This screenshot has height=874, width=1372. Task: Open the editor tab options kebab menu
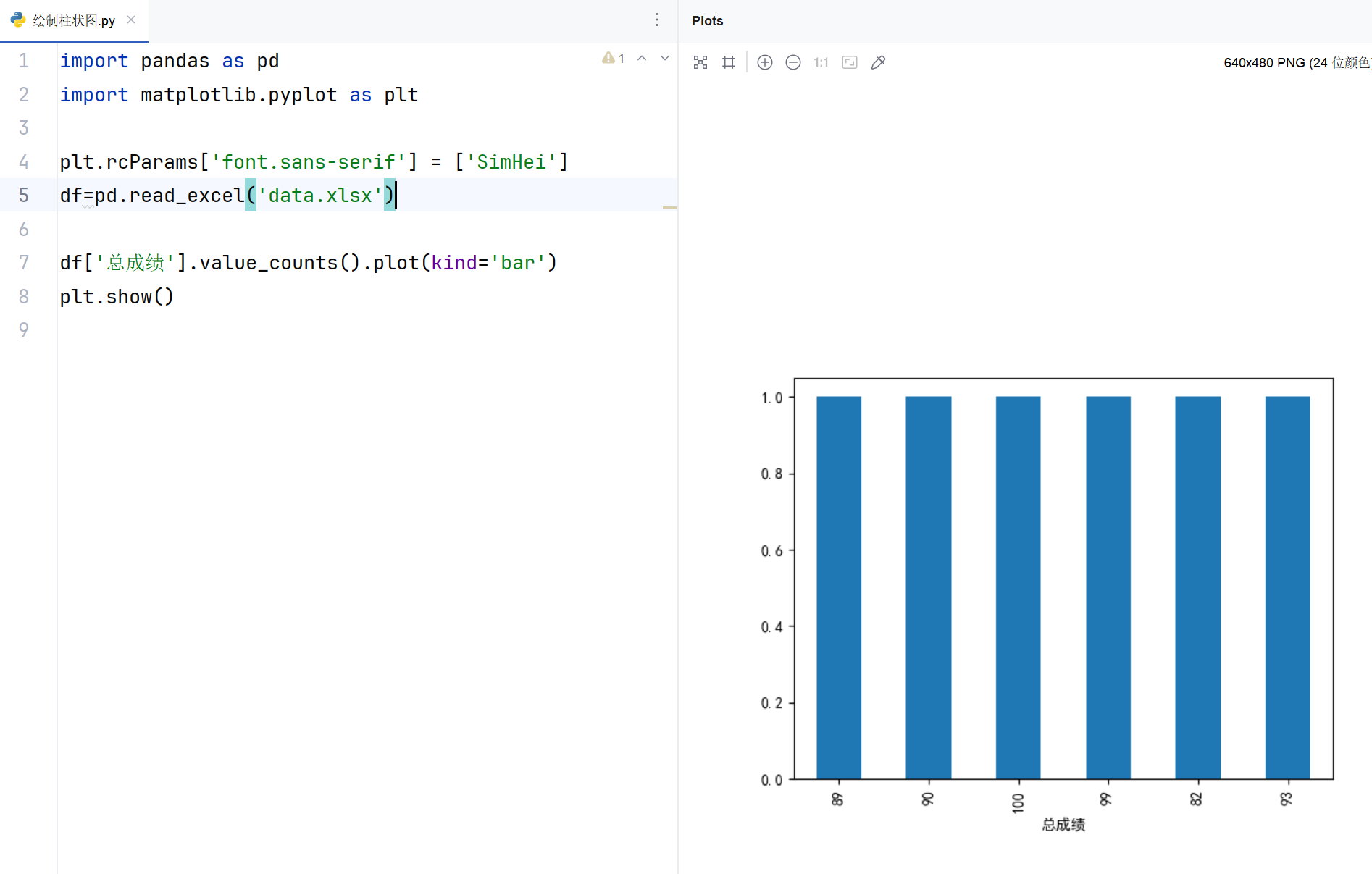[657, 20]
